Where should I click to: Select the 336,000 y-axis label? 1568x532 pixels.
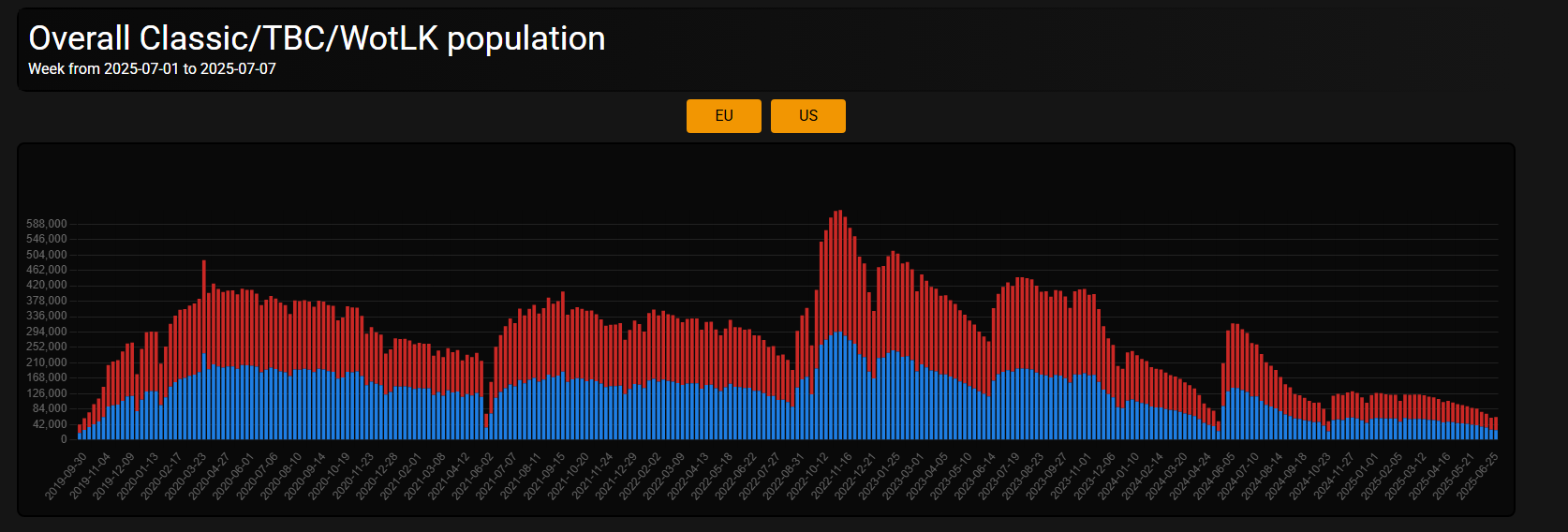(47, 316)
